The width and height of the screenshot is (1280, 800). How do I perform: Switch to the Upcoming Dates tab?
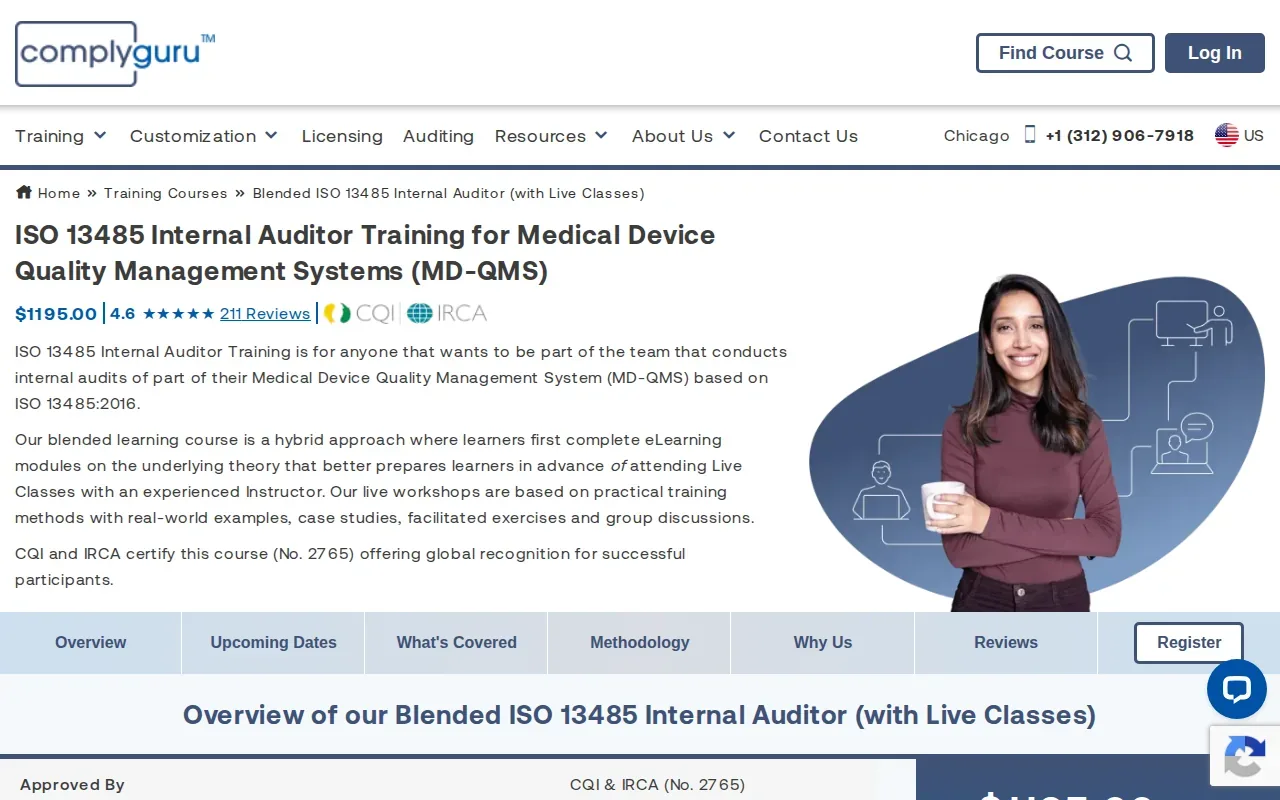[x=274, y=643]
